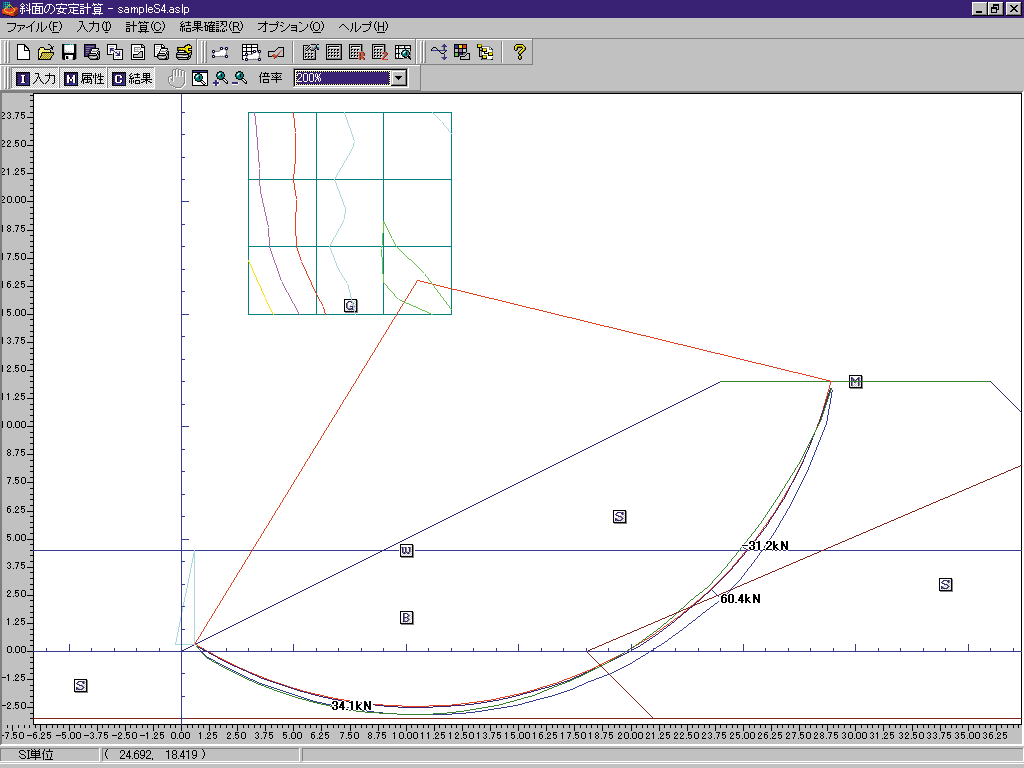
Task: Click the yellow question mark help icon
Action: pos(519,52)
